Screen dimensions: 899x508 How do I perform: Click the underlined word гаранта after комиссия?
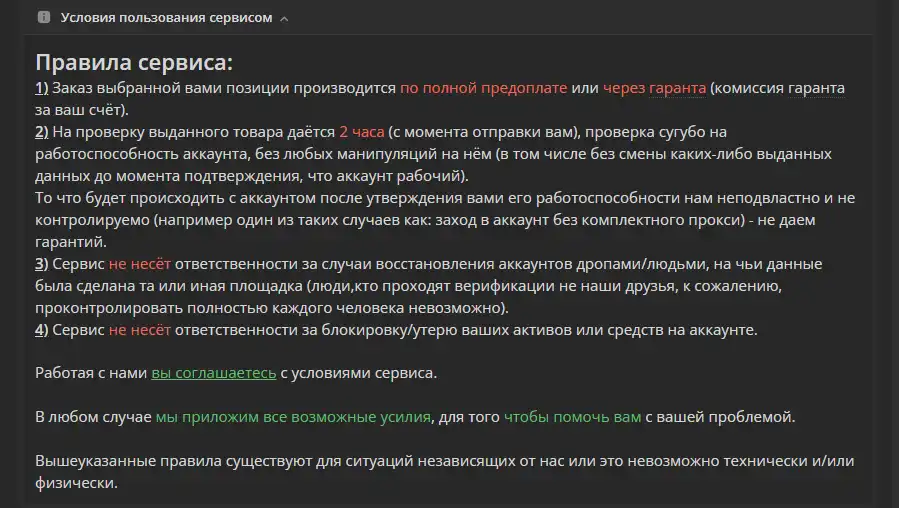pos(816,88)
